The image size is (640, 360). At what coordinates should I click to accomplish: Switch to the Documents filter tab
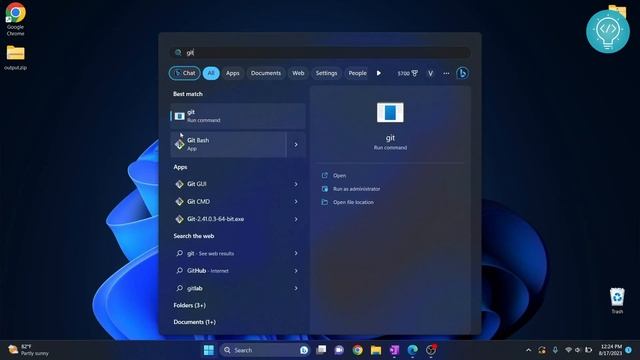coord(266,73)
